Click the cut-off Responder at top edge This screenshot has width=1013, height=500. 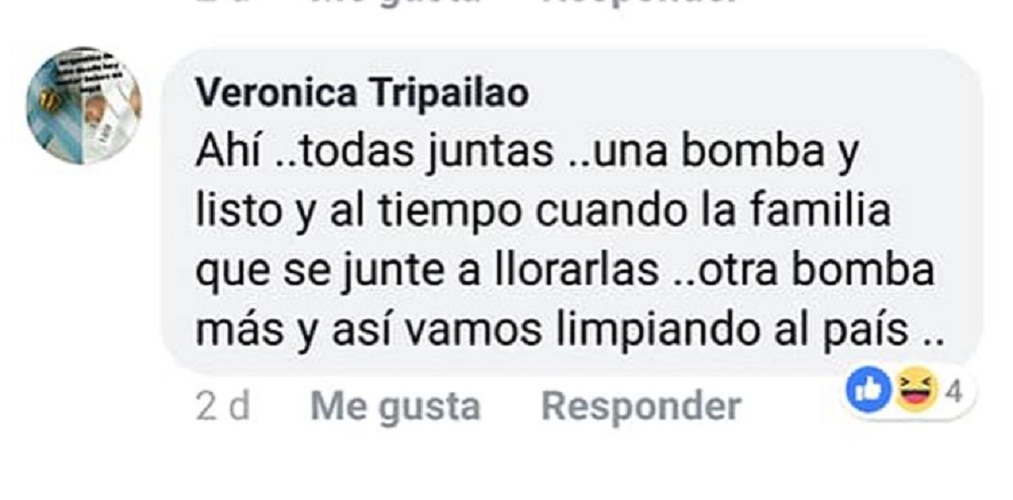tap(641, 3)
